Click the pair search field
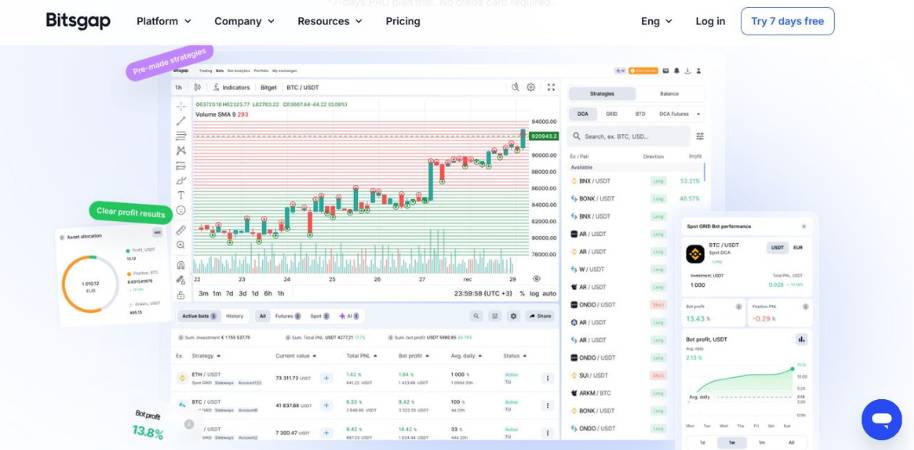The height and width of the screenshot is (450, 914). pos(630,136)
